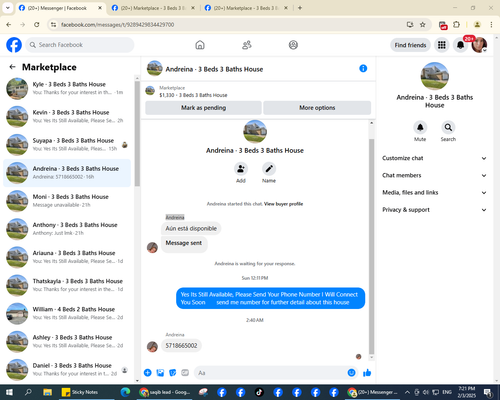Edit chat name with pencil icon
The width and height of the screenshot is (500, 400).
tap(269, 169)
